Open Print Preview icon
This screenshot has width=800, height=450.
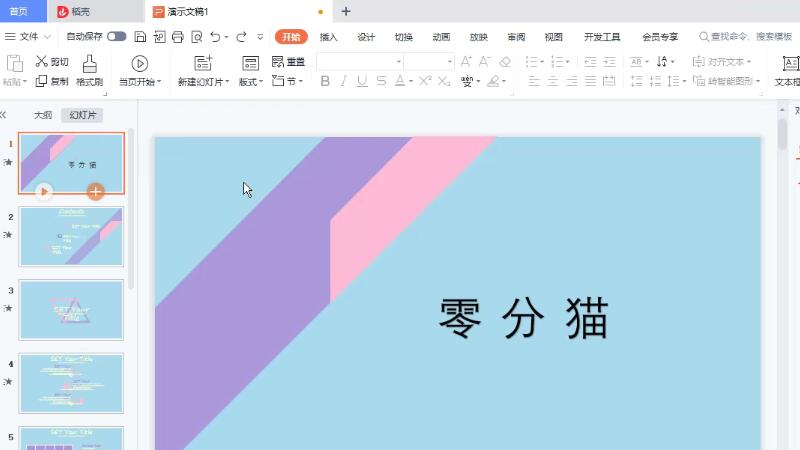[196, 37]
